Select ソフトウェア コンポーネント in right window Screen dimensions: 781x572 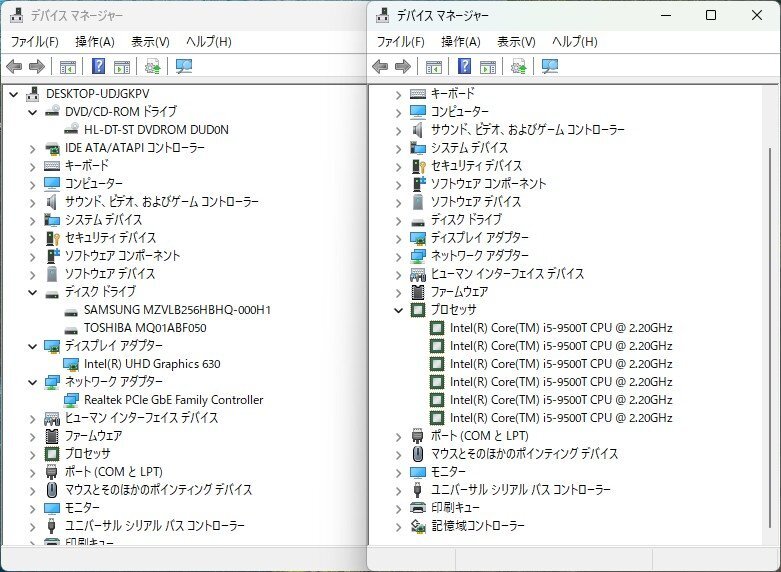[x=488, y=184]
